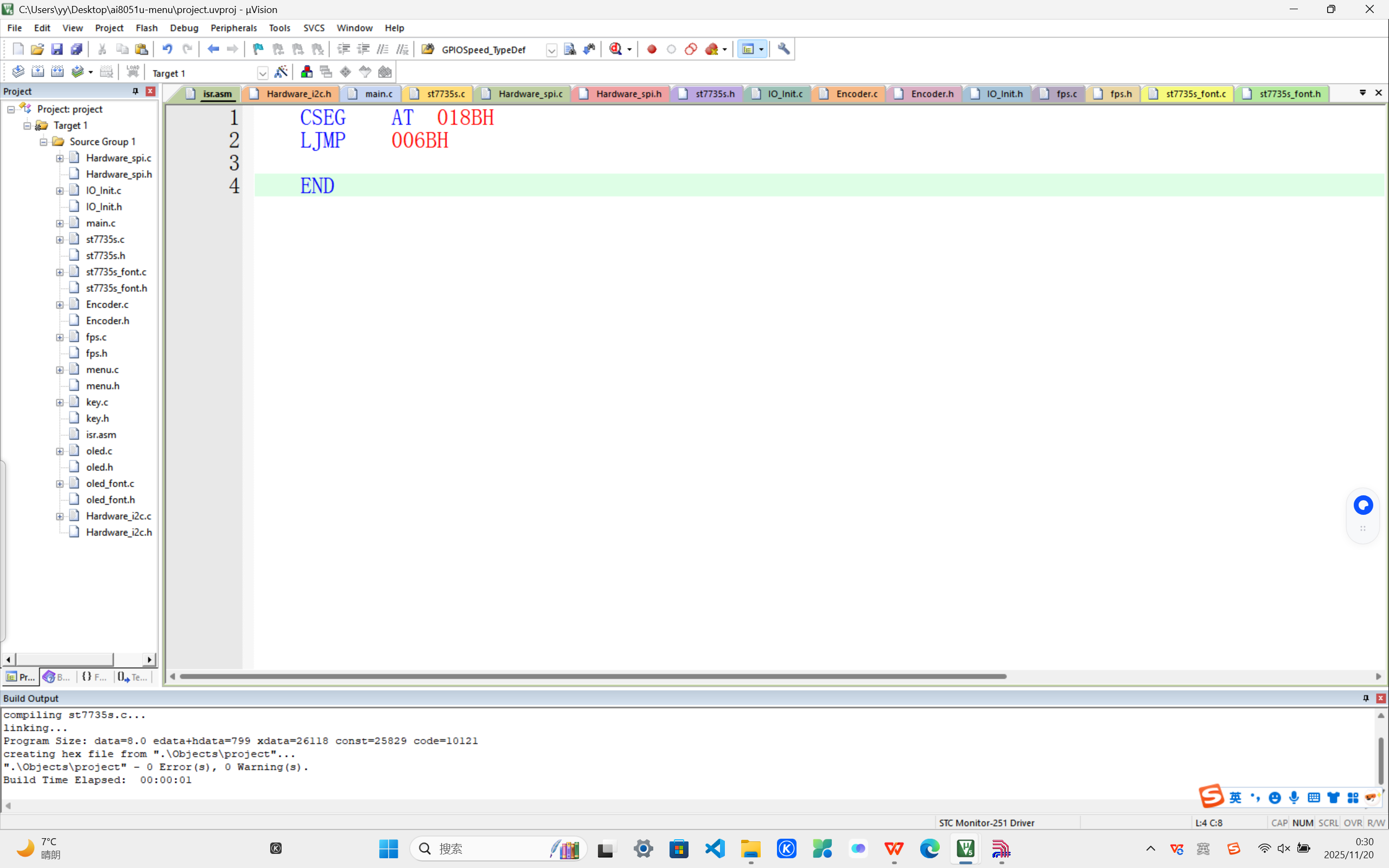Screen dimensions: 1389x868
Task: Switch to the st7735s.c tab
Action: pyautogui.click(x=445, y=93)
